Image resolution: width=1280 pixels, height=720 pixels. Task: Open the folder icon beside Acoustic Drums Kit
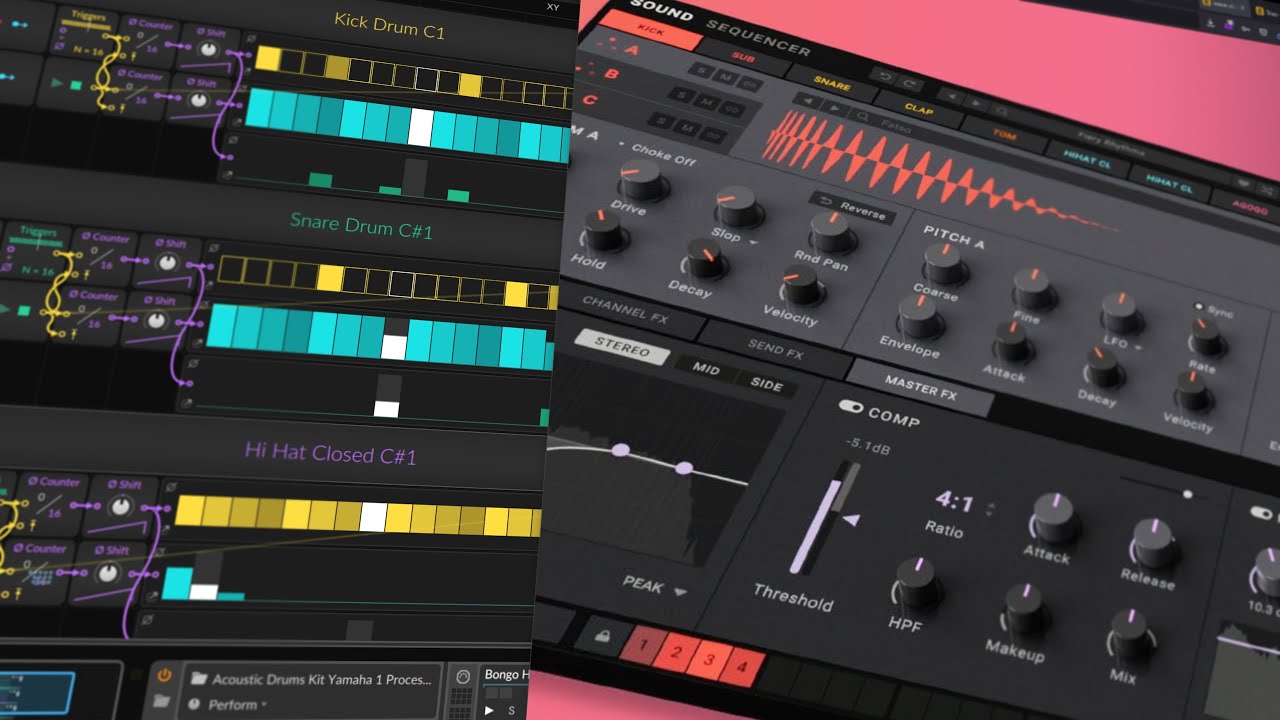pos(200,680)
